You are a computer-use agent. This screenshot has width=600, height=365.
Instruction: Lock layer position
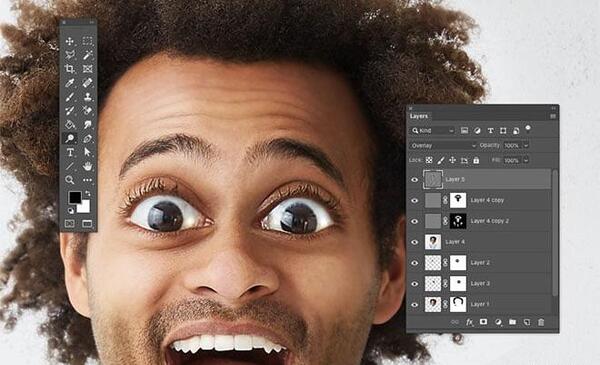pyautogui.click(x=452, y=160)
